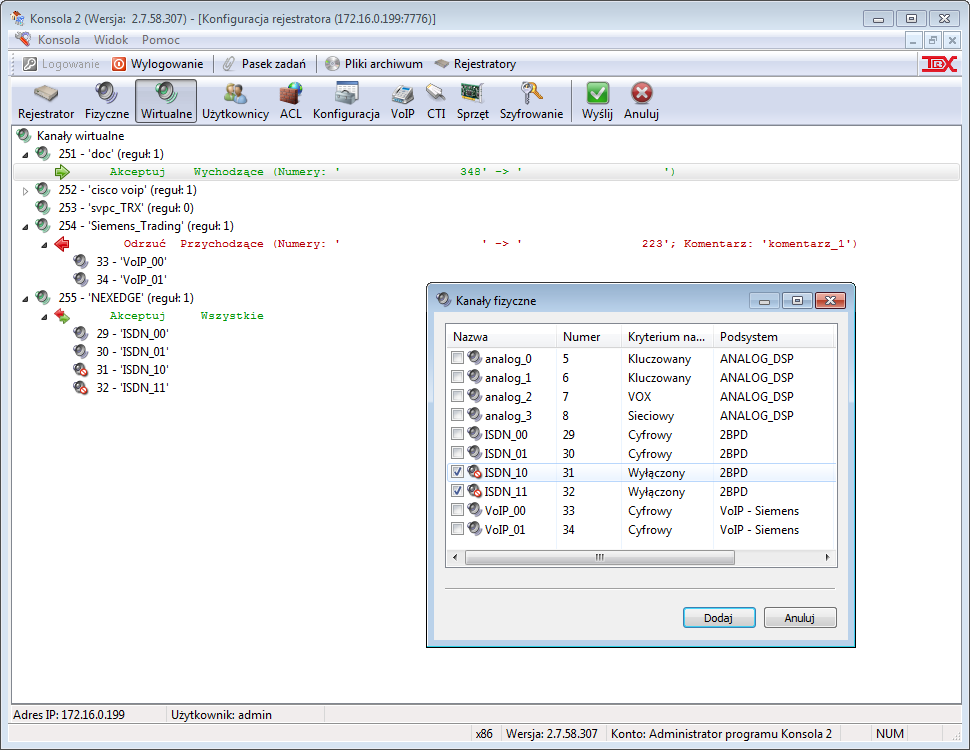Click the green Wyślij send icon
This screenshot has width=970, height=750.
click(x=597, y=93)
